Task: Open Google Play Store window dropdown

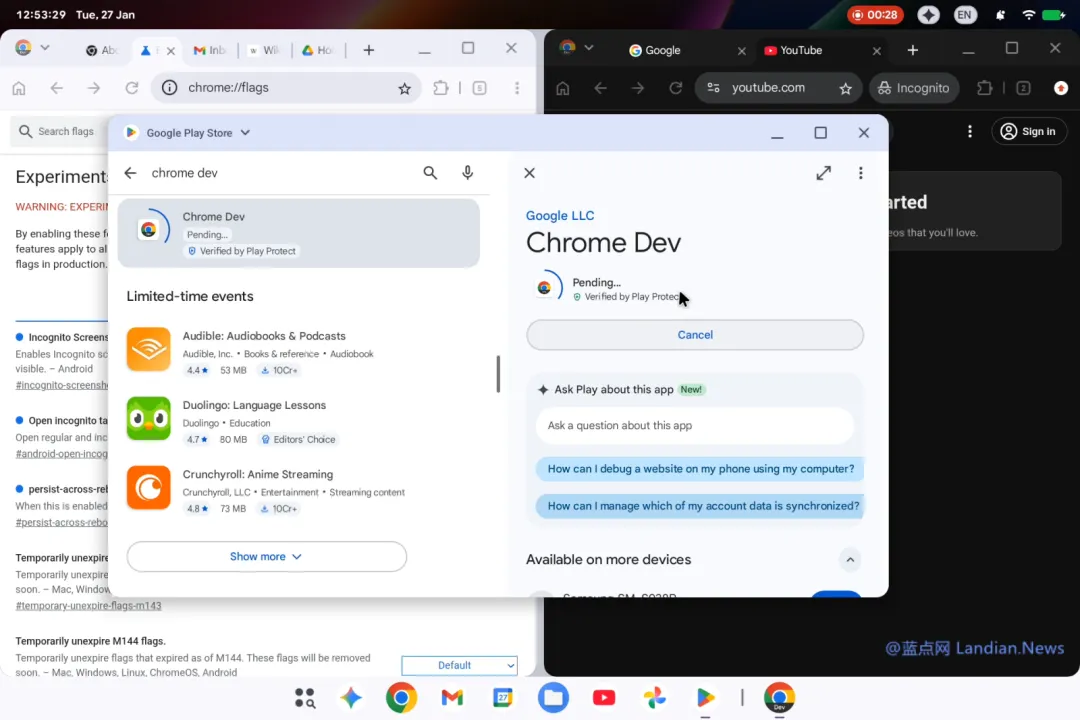Action: point(245,132)
